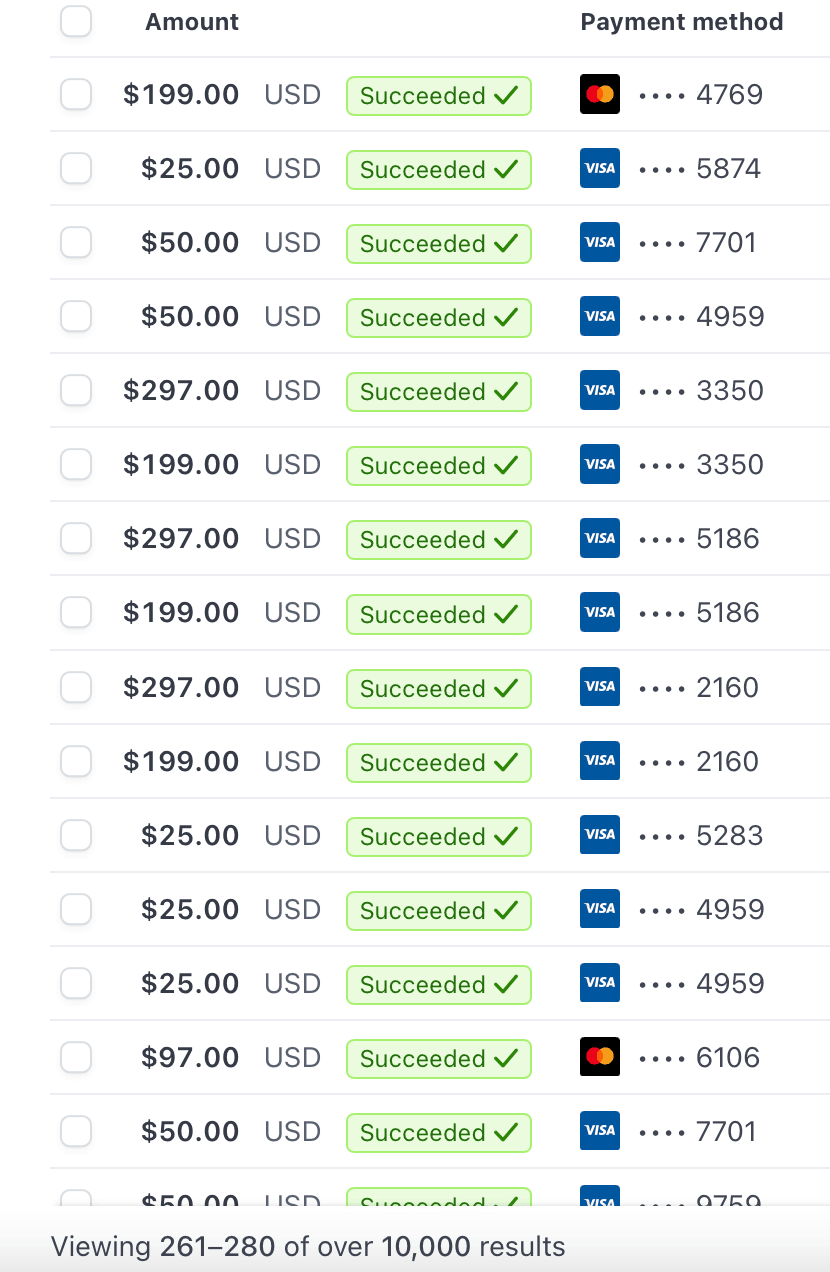Open the $297.00 payment with card 5186
830x1272 pixels.
click(181, 539)
